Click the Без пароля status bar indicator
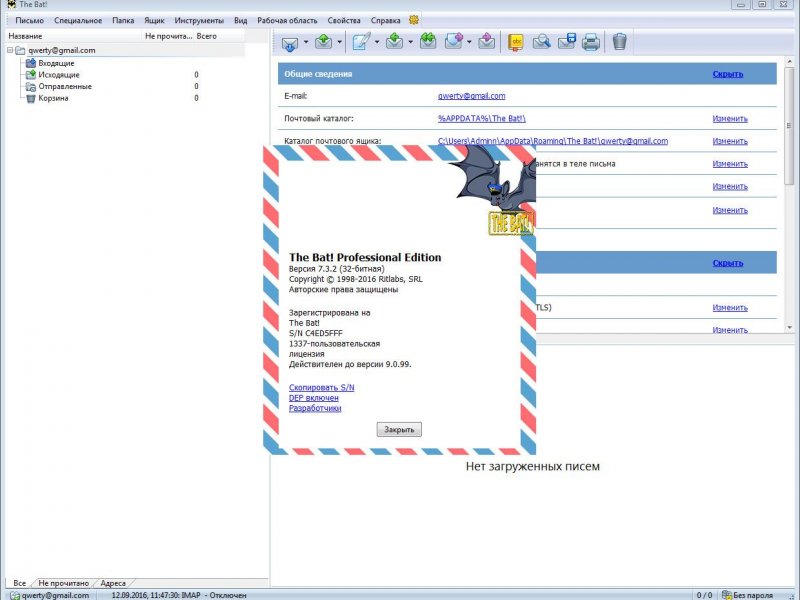 (747, 595)
